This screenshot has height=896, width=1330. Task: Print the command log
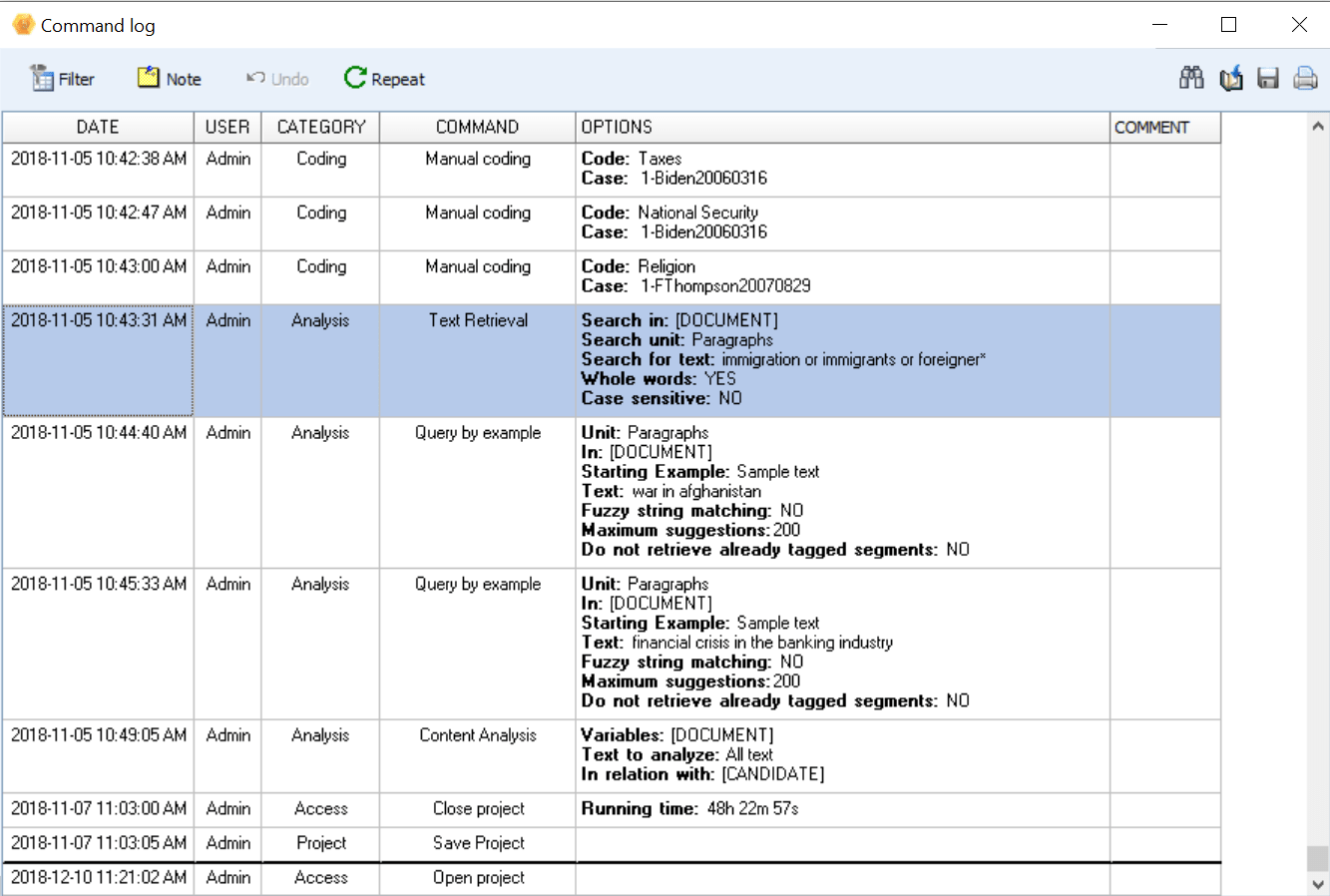click(1305, 78)
